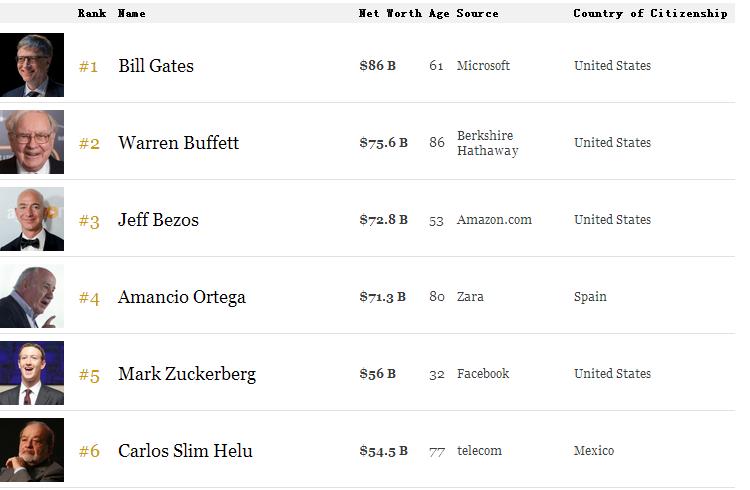The image size is (750, 490).
Task: Open the photo in the #5 row
Action: click(32, 373)
